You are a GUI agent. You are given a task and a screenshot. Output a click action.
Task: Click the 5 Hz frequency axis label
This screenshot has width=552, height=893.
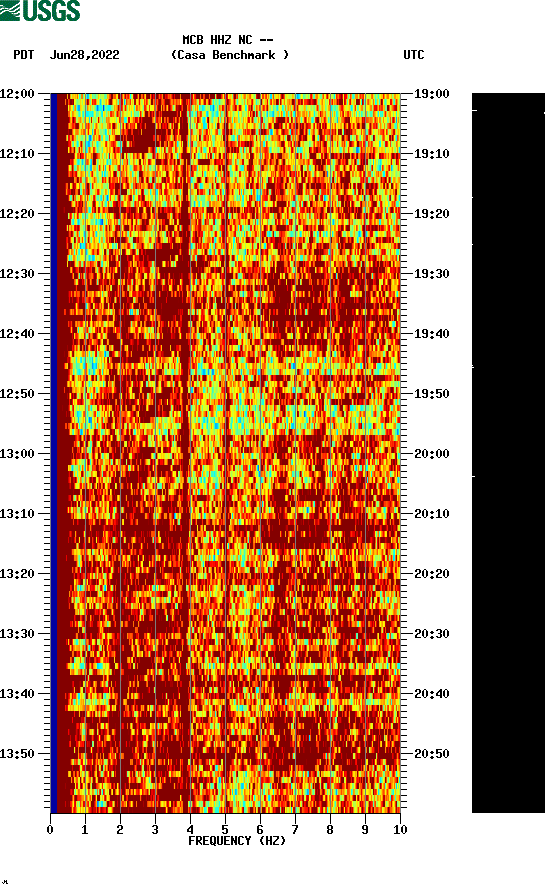click(x=225, y=830)
